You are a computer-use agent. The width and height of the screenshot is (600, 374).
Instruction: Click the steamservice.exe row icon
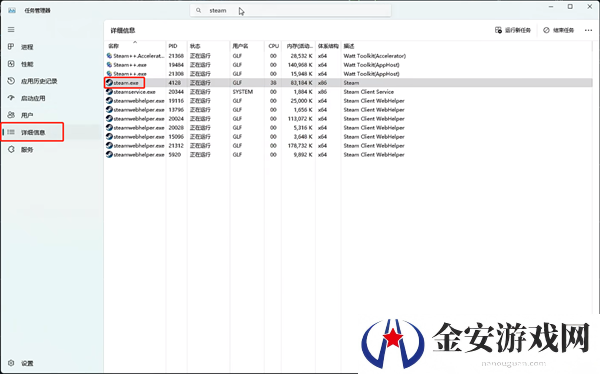click(109, 91)
